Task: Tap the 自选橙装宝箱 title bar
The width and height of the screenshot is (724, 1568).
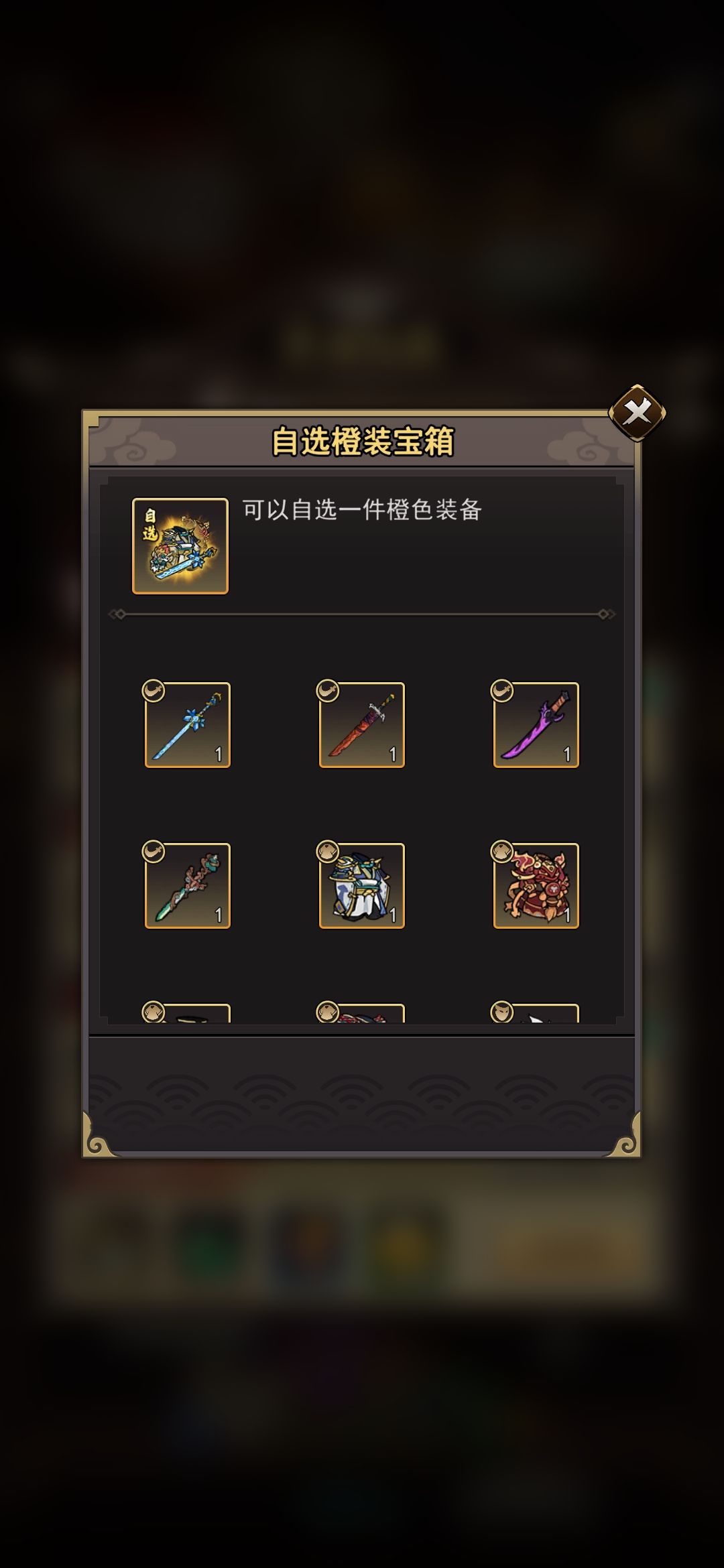Action: [362, 441]
